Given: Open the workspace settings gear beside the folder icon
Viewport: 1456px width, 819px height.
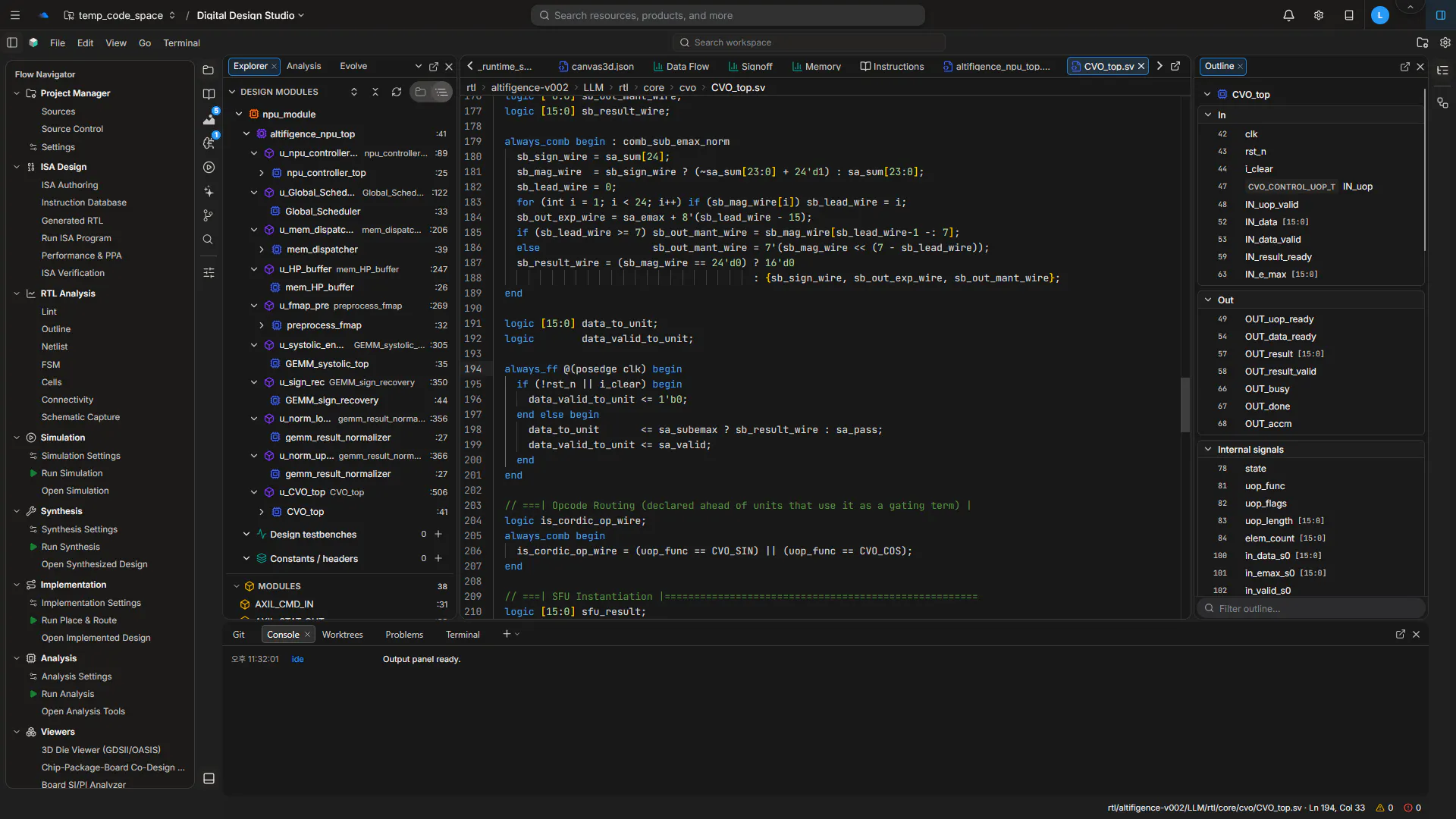Looking at the screenshot, I should (x=1445, y=42).
